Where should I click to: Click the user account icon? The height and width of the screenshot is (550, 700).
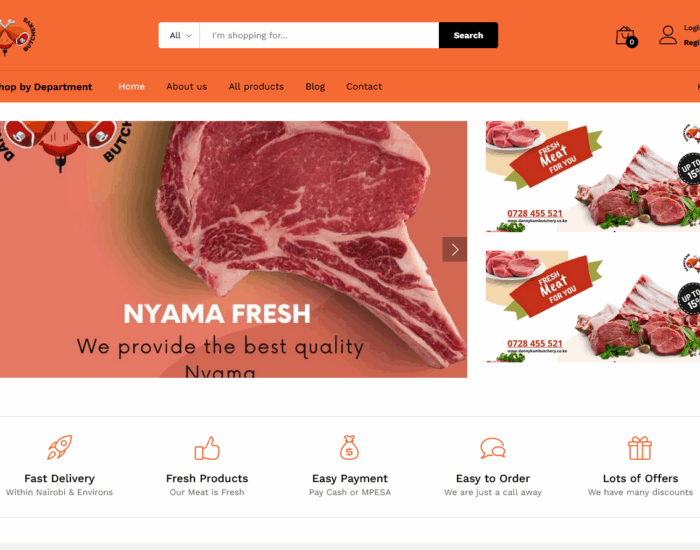pyautogui.click(x=668, y=35)
